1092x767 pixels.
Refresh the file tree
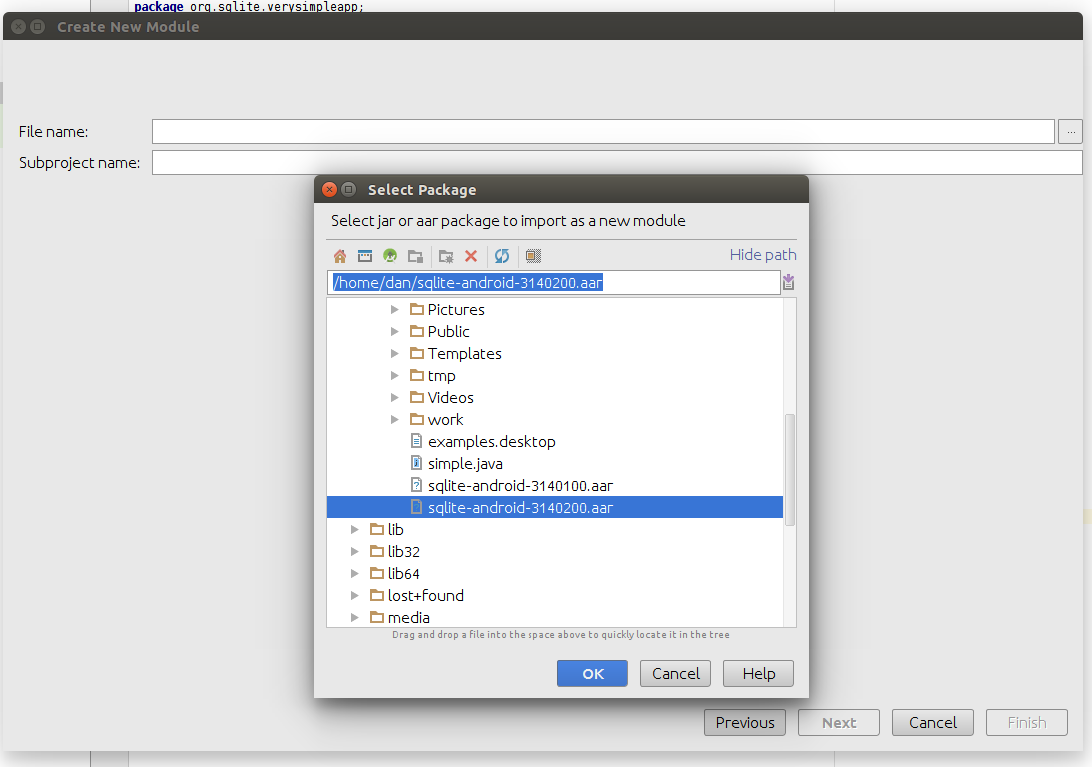click(x=502, y=256)
